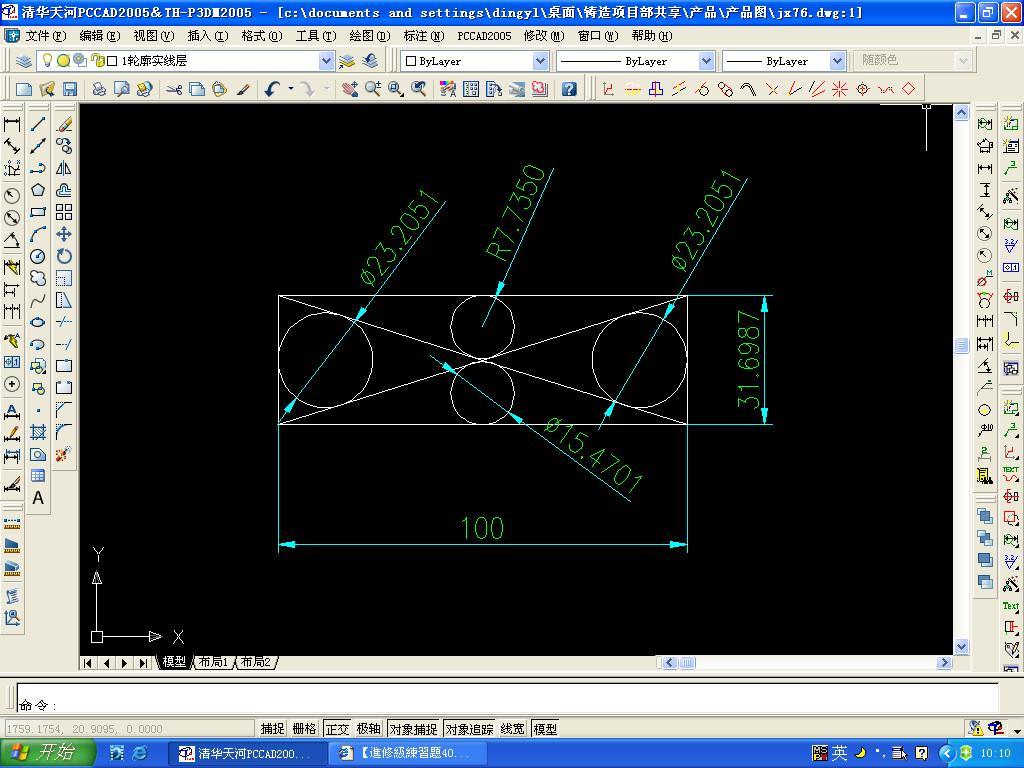Select the Spline draw tool
Screen dimensions: 1024x768
click(38, 300)
